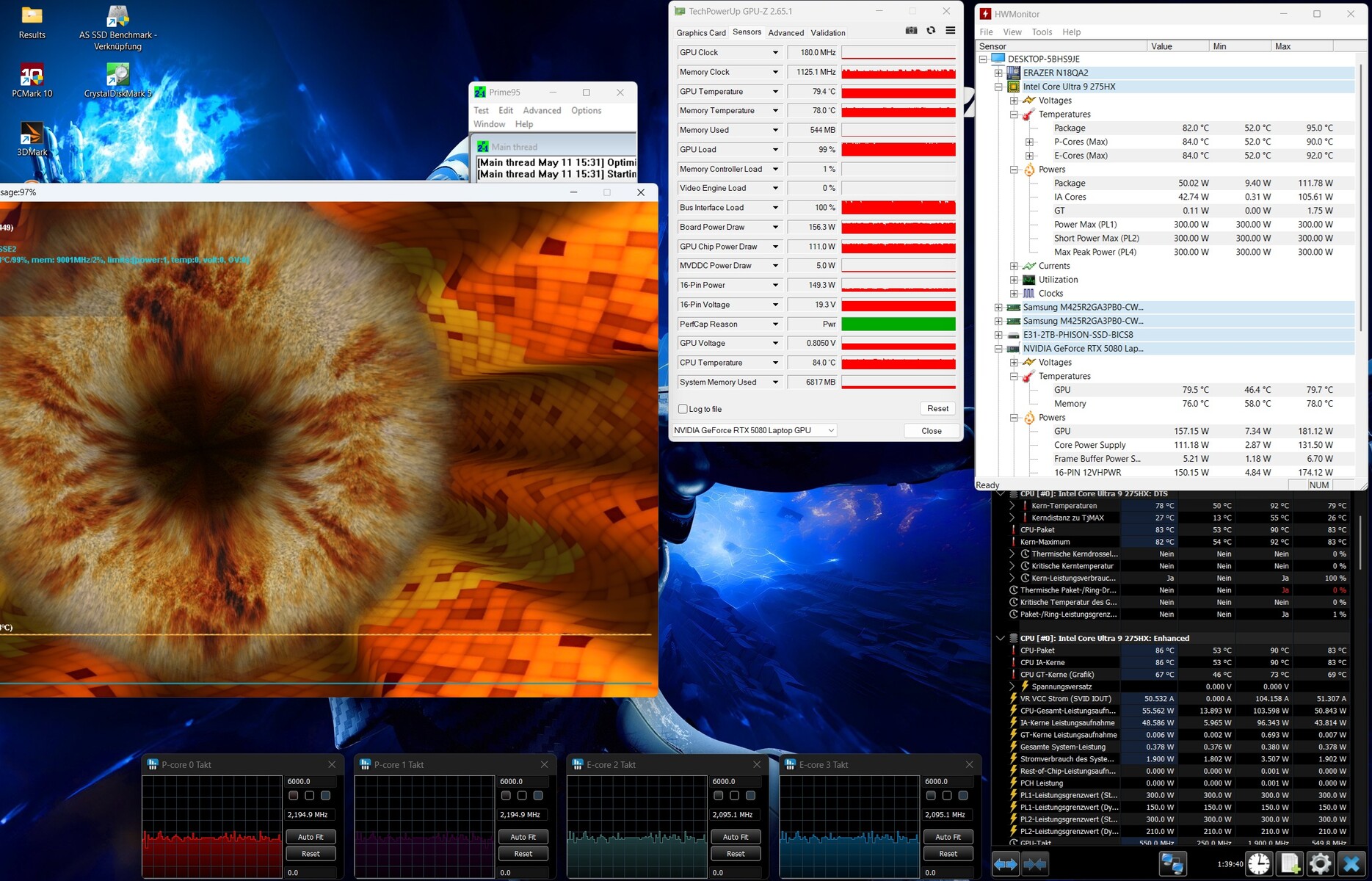1372x881 pixels.
Task: Click the HWiNFO log file icon
Action: click(1290, 864)
